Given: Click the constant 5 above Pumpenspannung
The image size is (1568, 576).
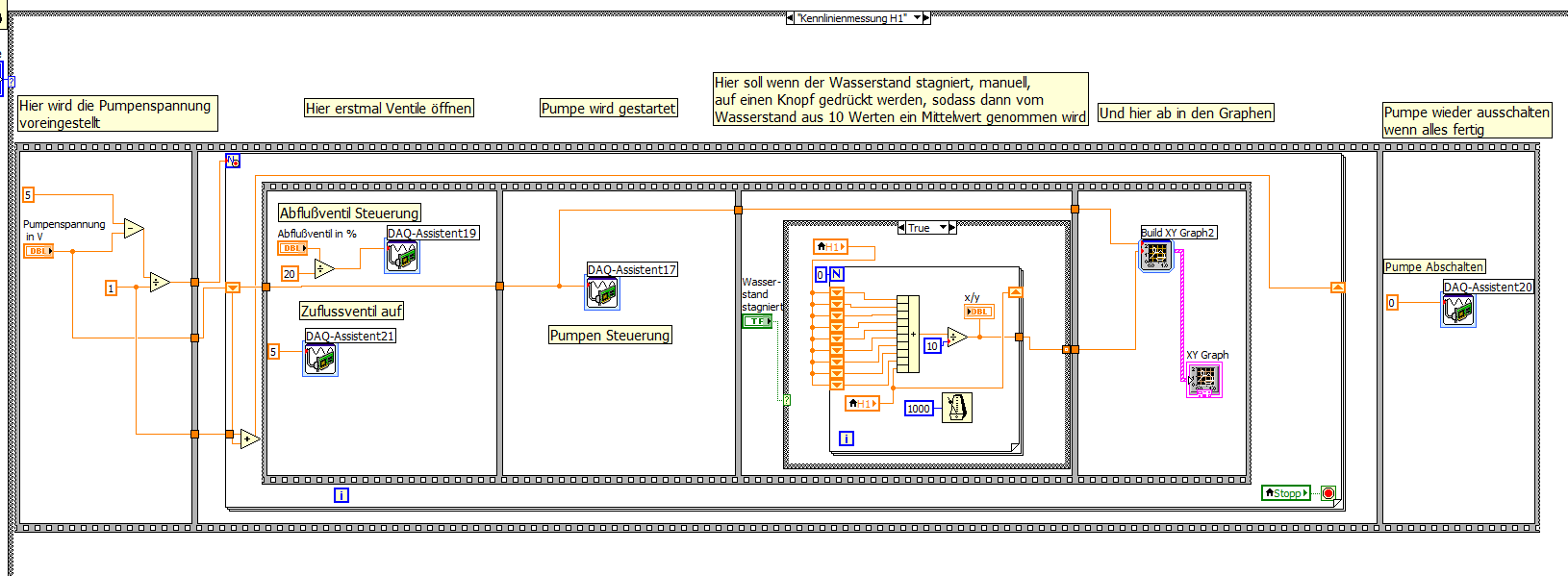Looking at the screenshot, I should click(x=28, y=195).
